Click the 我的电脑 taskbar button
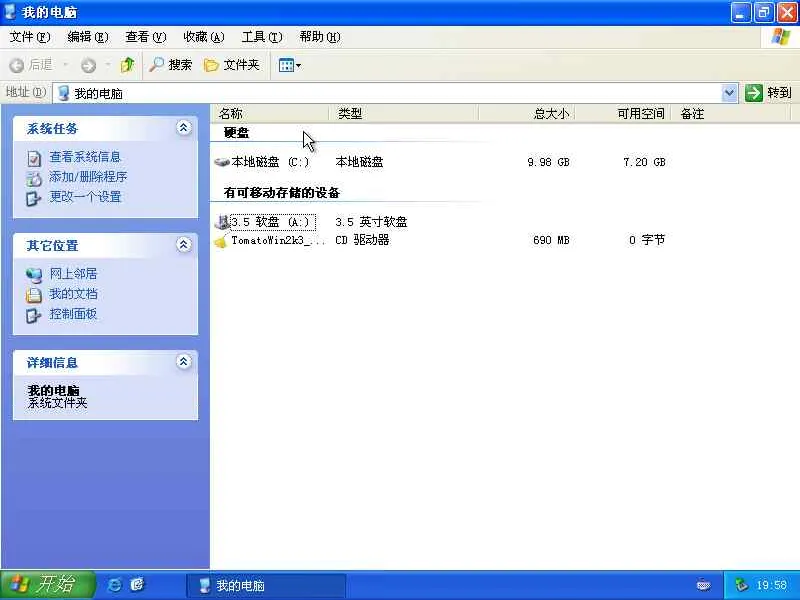The width and height of the screenshot is (800, 600). point(266,585)
